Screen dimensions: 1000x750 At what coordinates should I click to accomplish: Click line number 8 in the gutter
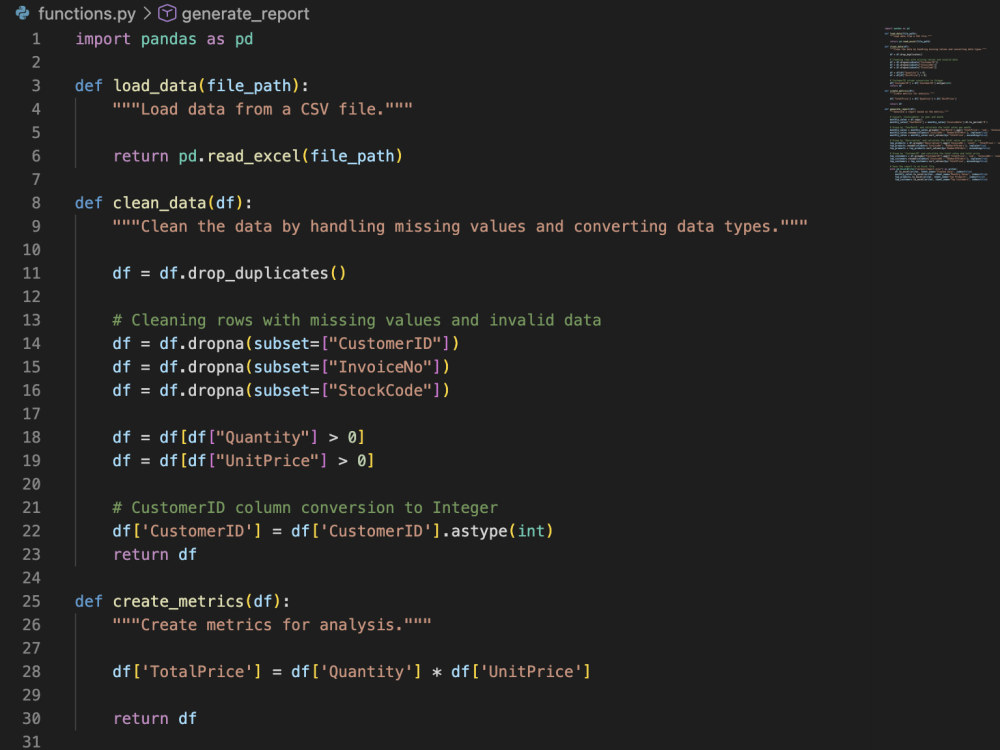[x=36, y=203]
